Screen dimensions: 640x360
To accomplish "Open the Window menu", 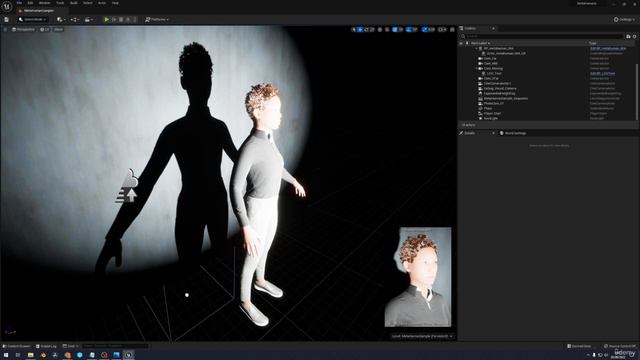I will click(x=44, y=3).
